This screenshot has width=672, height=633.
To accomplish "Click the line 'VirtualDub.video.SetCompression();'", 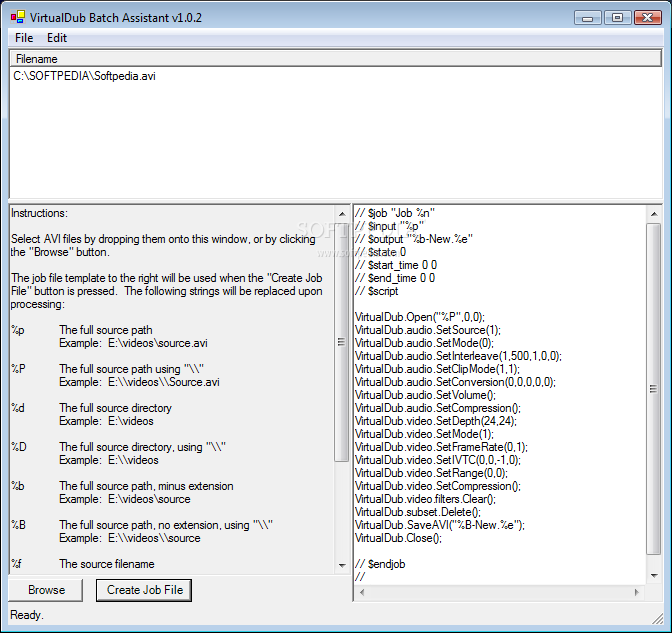I will (x=438, y=486).
